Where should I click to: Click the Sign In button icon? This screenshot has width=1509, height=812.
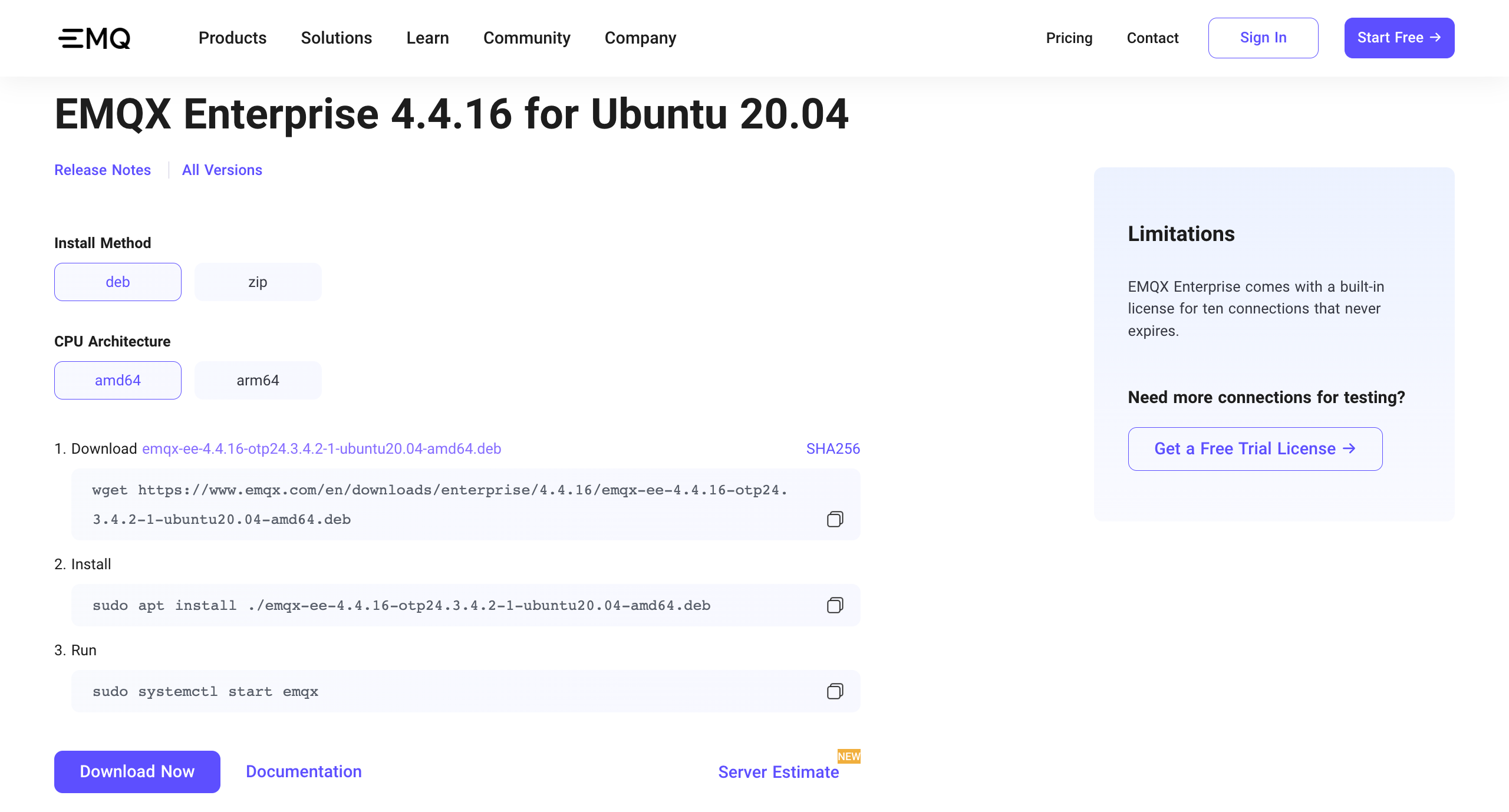[1263, 38]
